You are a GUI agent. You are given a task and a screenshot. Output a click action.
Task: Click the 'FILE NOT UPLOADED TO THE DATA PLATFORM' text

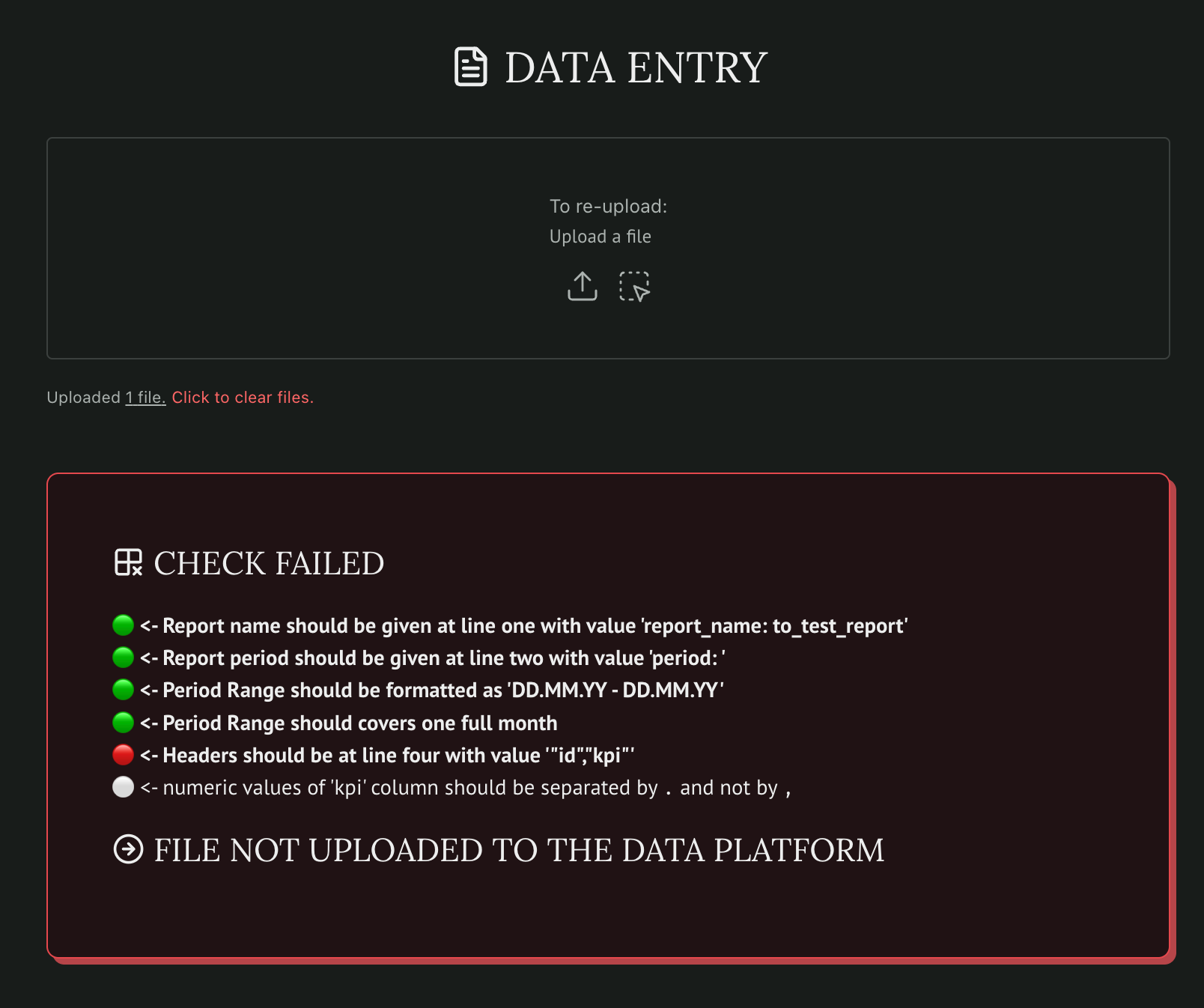[519, 850]
